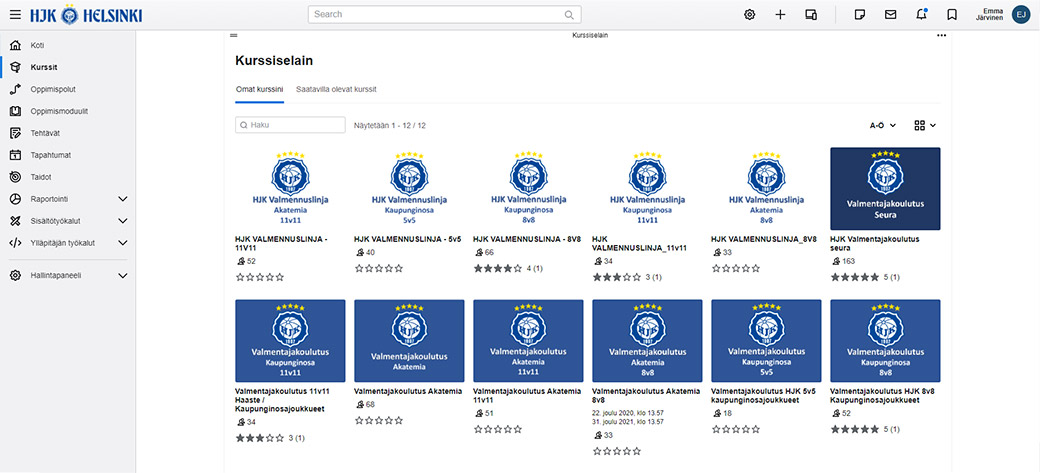Open Valmentajakoulutus Akatemia 11v11 thumbnail
Viewport: 1040px width, 473px height.
[529, 340]
